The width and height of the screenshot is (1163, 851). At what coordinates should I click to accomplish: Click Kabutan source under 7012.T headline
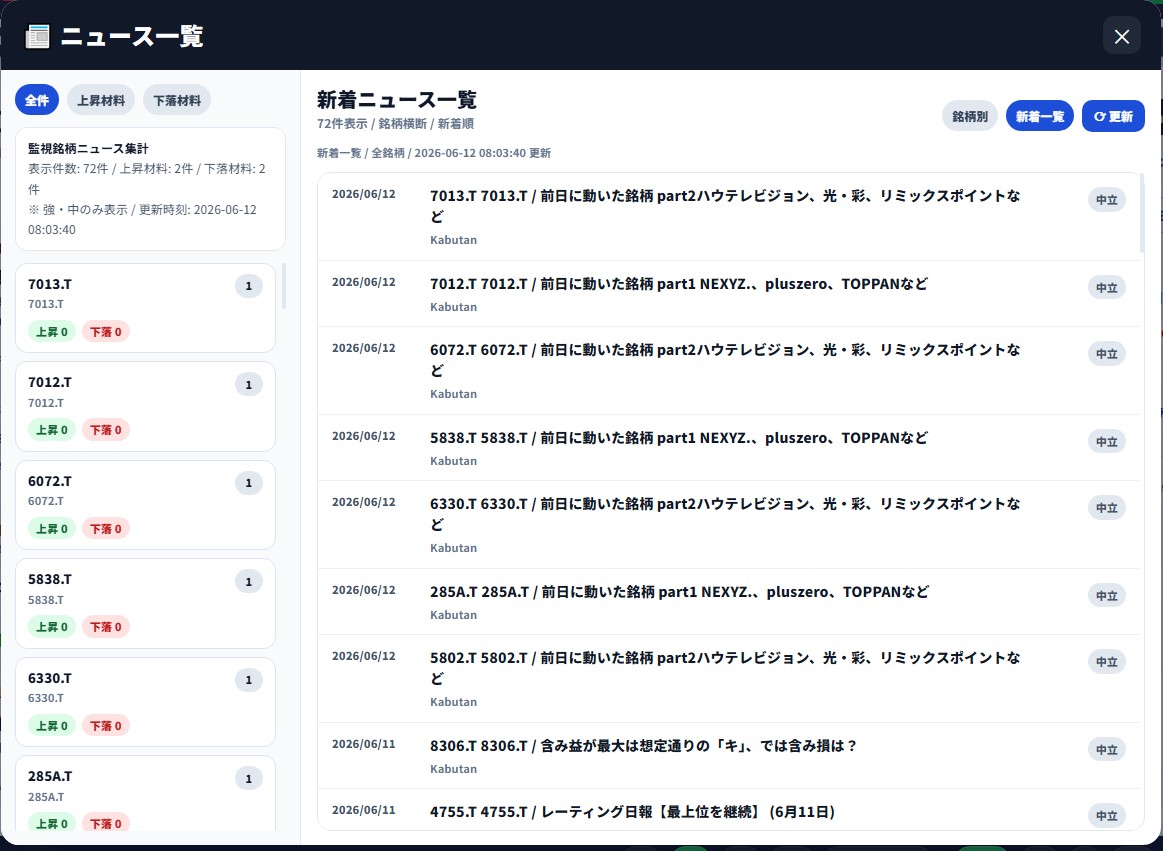453,306
